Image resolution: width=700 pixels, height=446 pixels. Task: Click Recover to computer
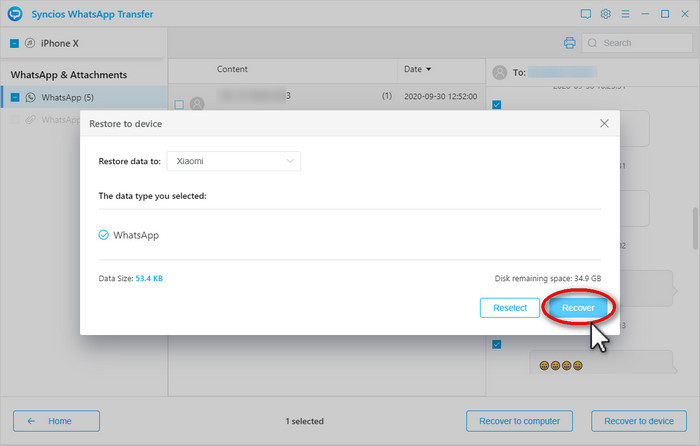(519, 421)
